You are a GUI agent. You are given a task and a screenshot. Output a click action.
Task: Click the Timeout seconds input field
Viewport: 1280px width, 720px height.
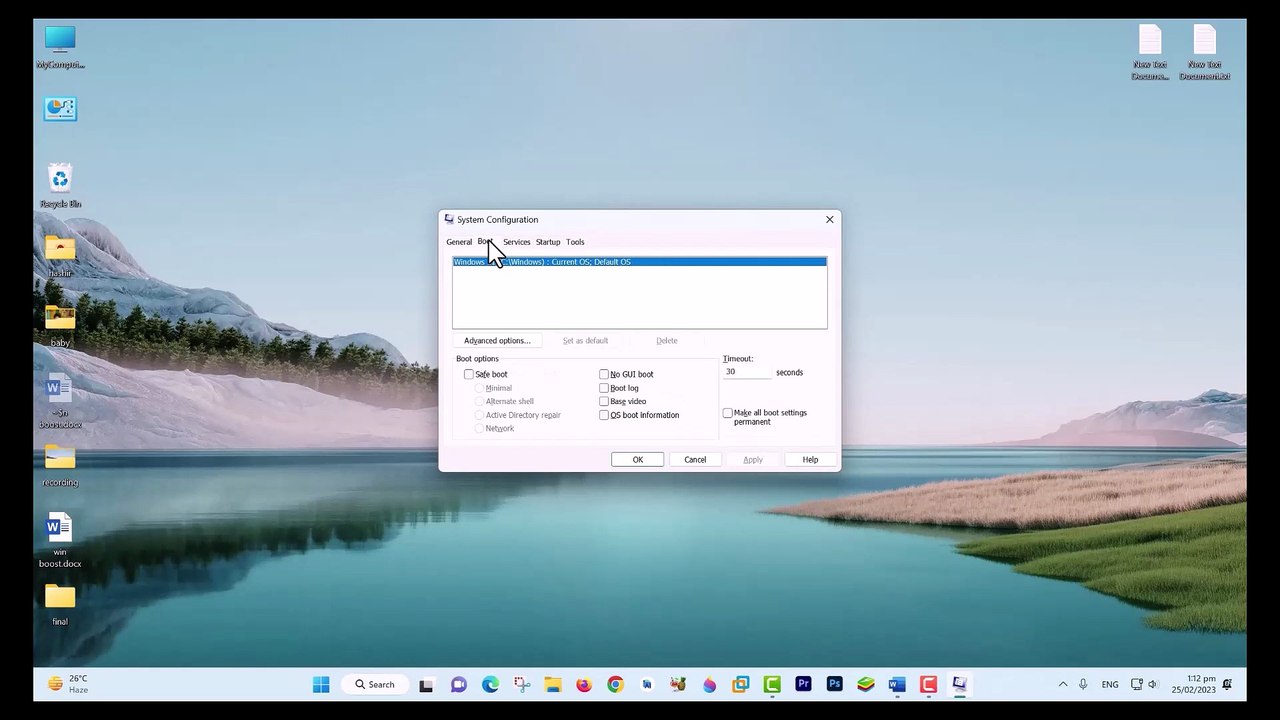(x=747, y=372)
